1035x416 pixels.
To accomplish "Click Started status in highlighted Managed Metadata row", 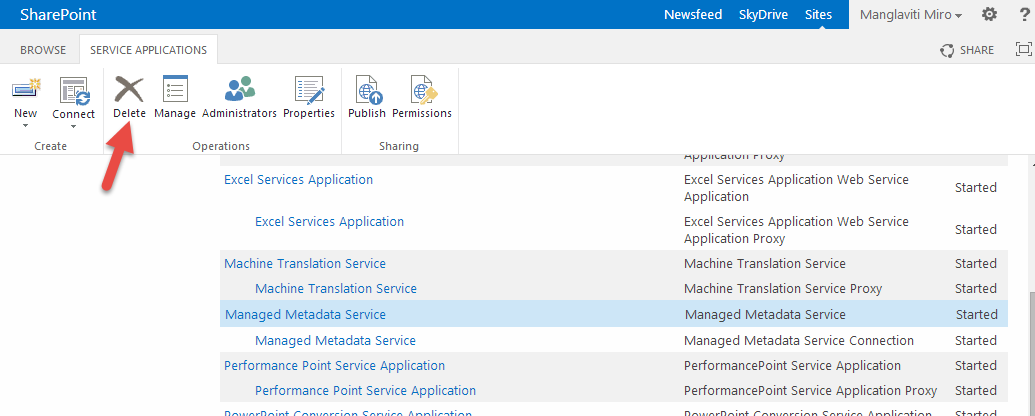I will [x=976, y=315].
